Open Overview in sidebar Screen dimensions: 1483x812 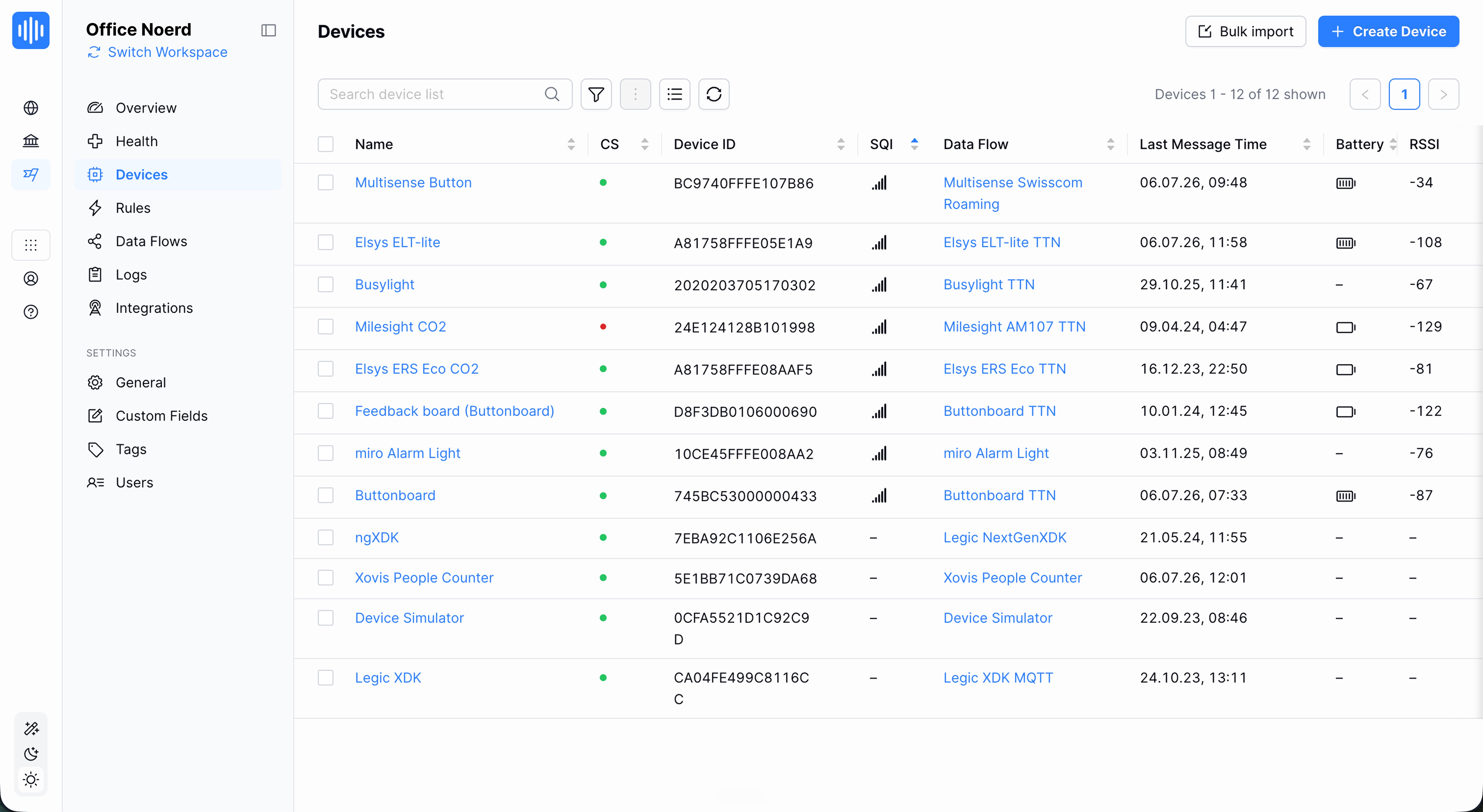pyautogui.click(x=177, y=108)
